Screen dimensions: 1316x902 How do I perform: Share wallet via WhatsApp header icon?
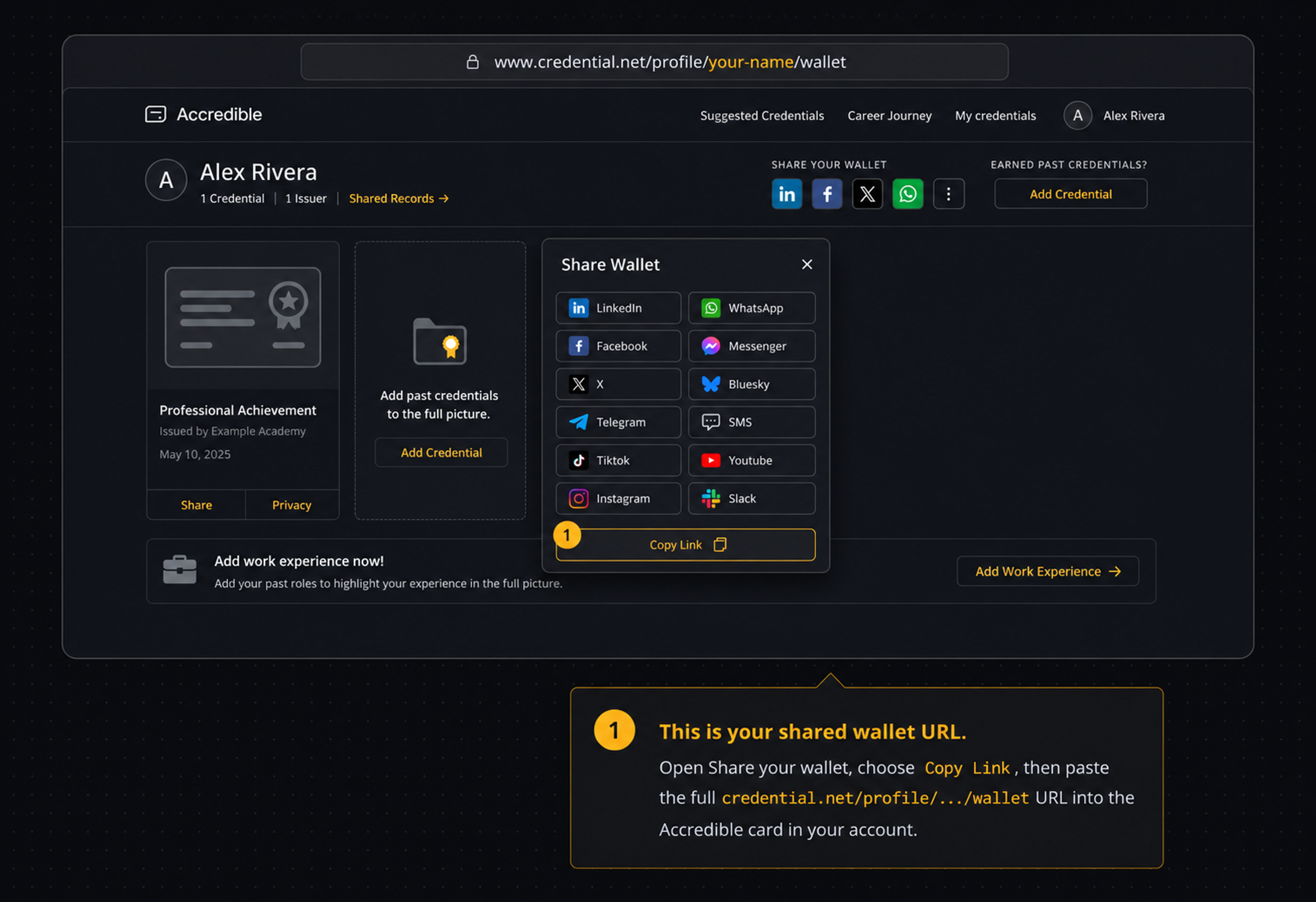pos(908,194)
